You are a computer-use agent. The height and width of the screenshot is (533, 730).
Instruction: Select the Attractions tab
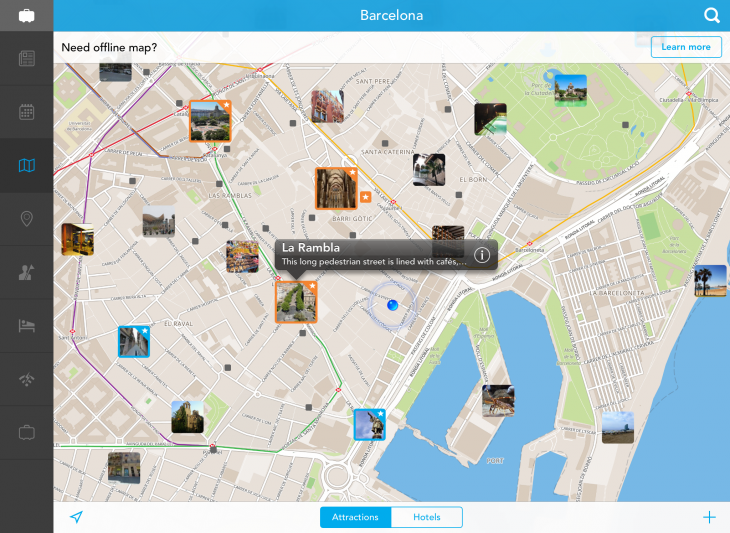tap(355, 517)
